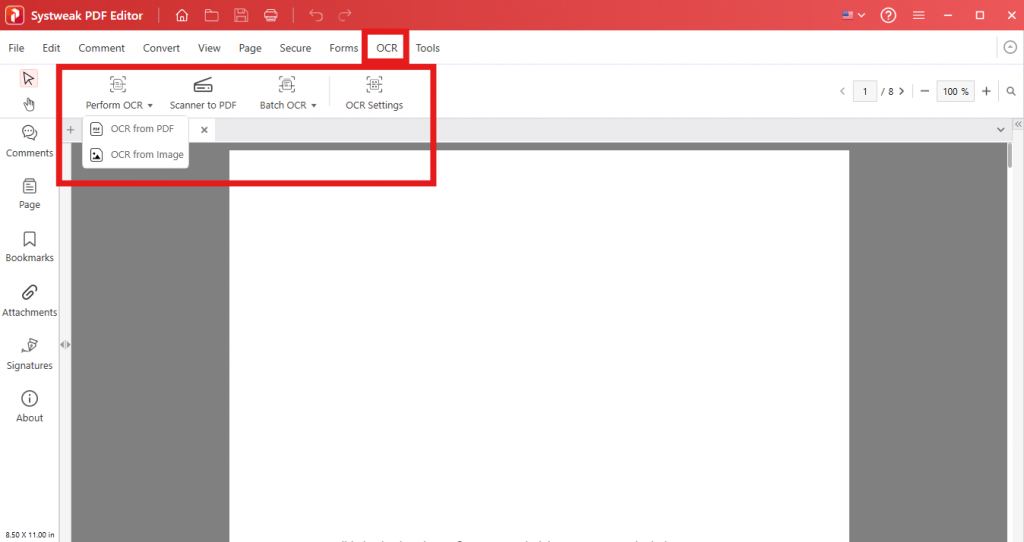Select the Hand pan tool
Screen dimensions: 1024x542
29,104
